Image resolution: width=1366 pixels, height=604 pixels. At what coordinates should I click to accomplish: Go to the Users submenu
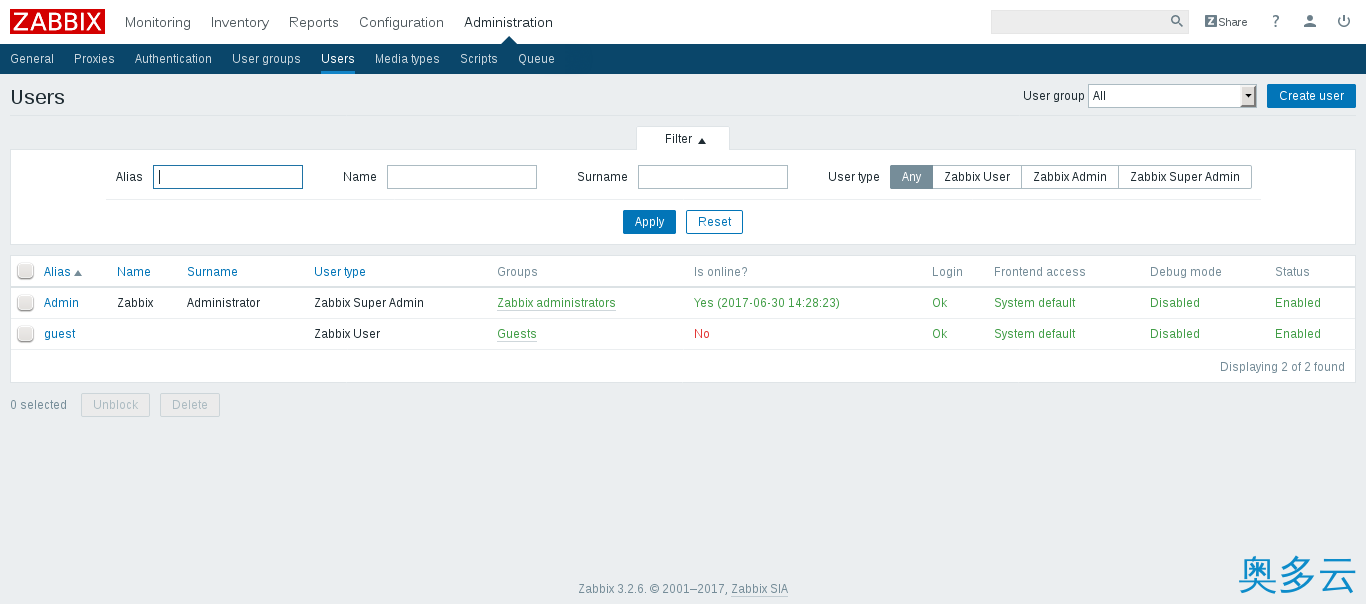338,59
